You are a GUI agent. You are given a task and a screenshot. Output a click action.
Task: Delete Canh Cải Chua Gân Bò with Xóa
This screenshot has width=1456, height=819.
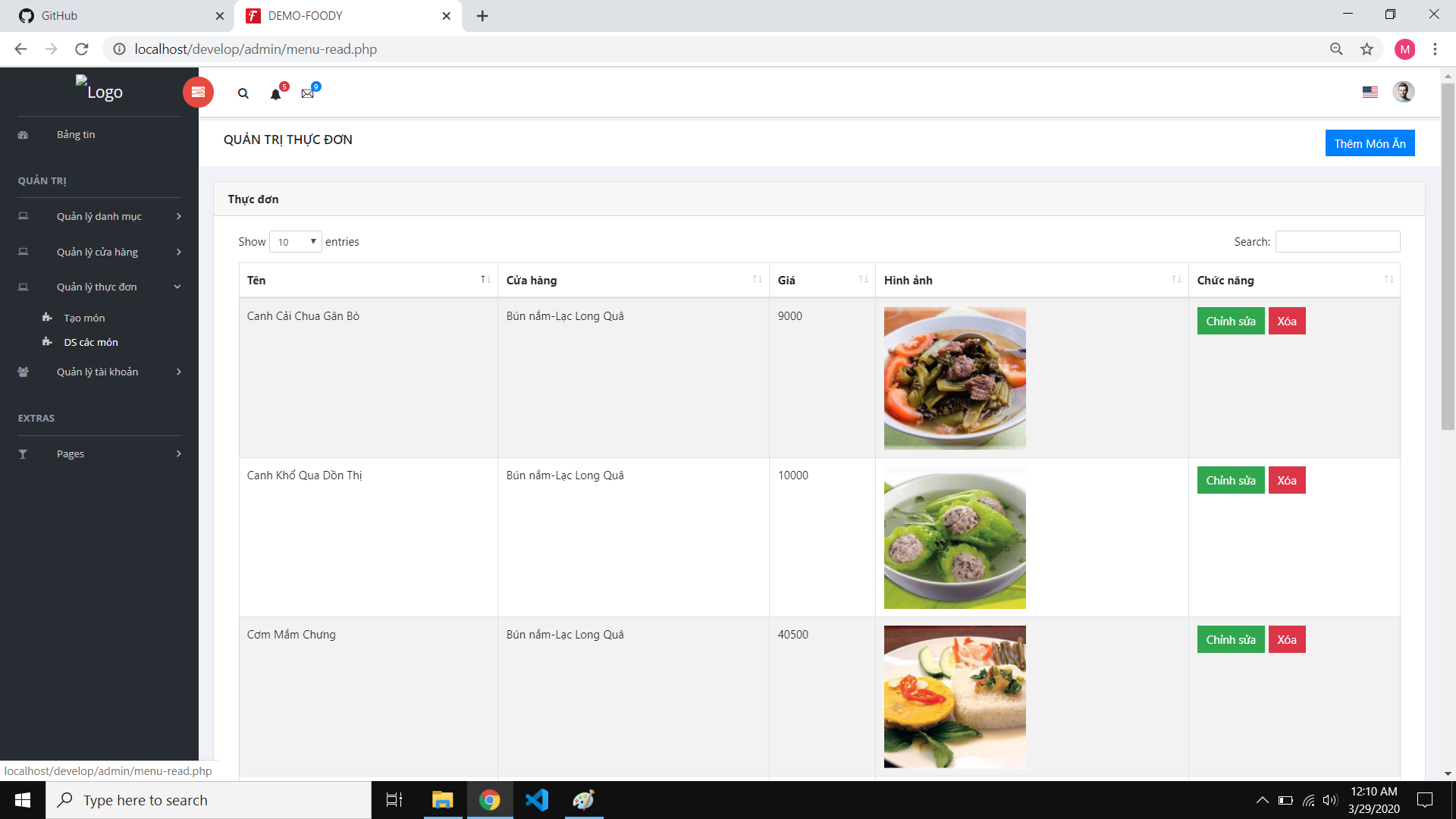[1287, 321]
